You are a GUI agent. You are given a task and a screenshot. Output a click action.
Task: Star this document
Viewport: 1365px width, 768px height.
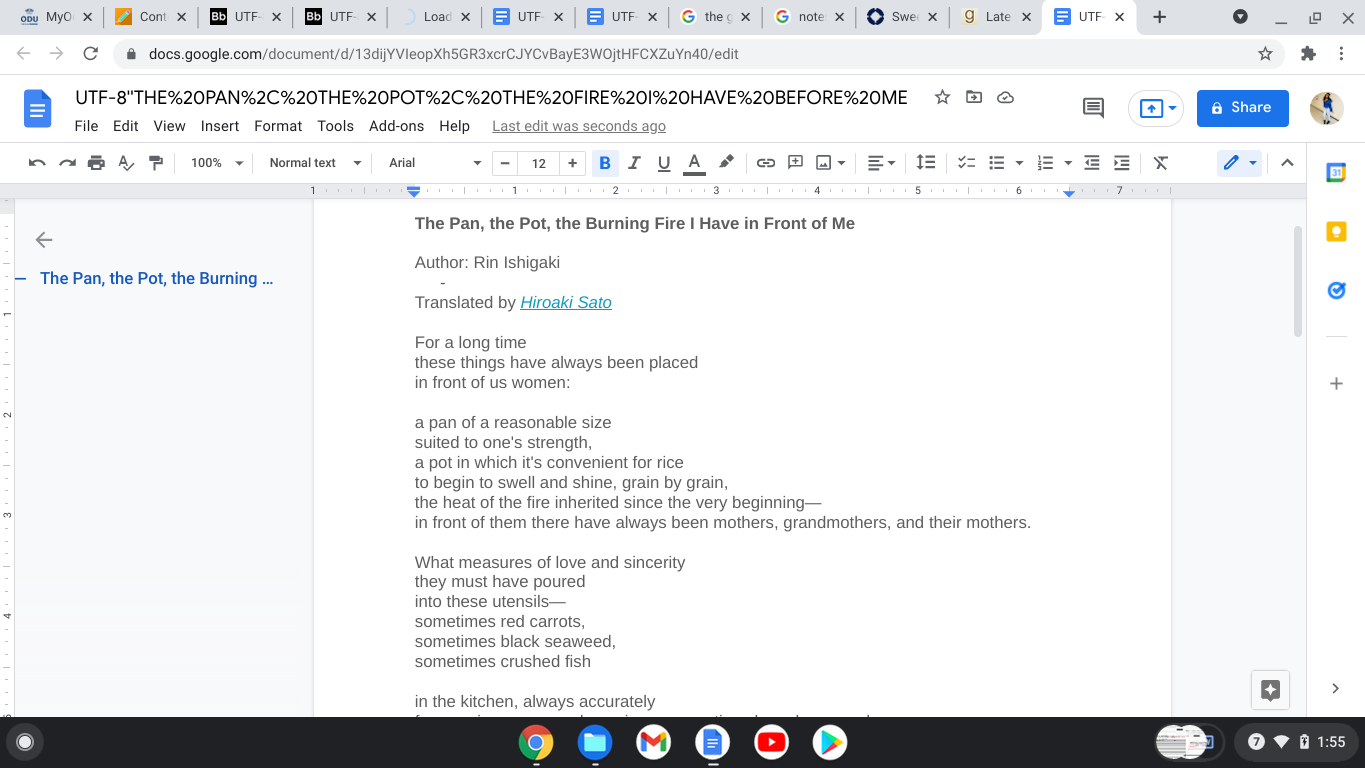coord(942,97)
